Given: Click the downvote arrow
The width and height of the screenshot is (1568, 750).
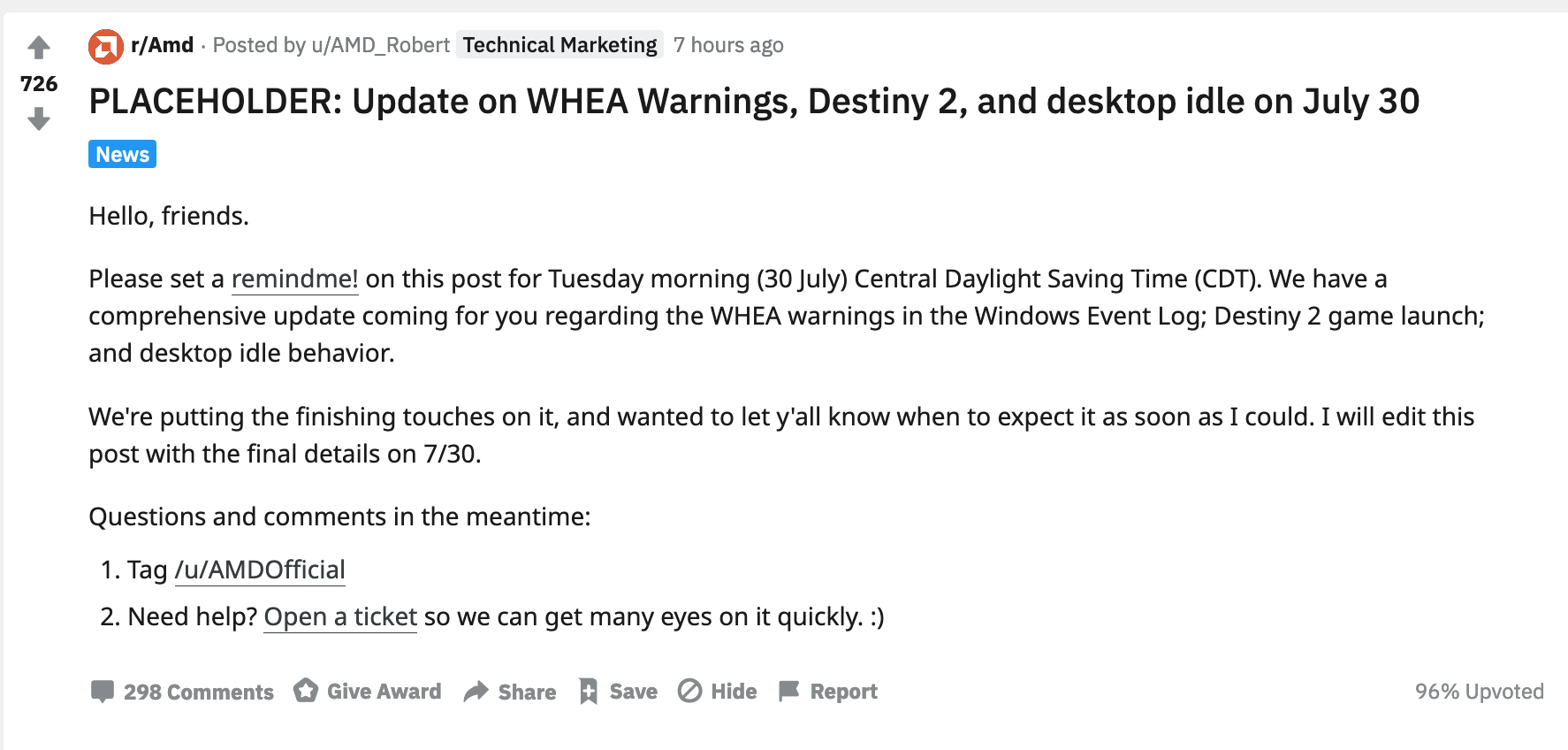Looking at the screenshot, I should [x=38, y=118].
